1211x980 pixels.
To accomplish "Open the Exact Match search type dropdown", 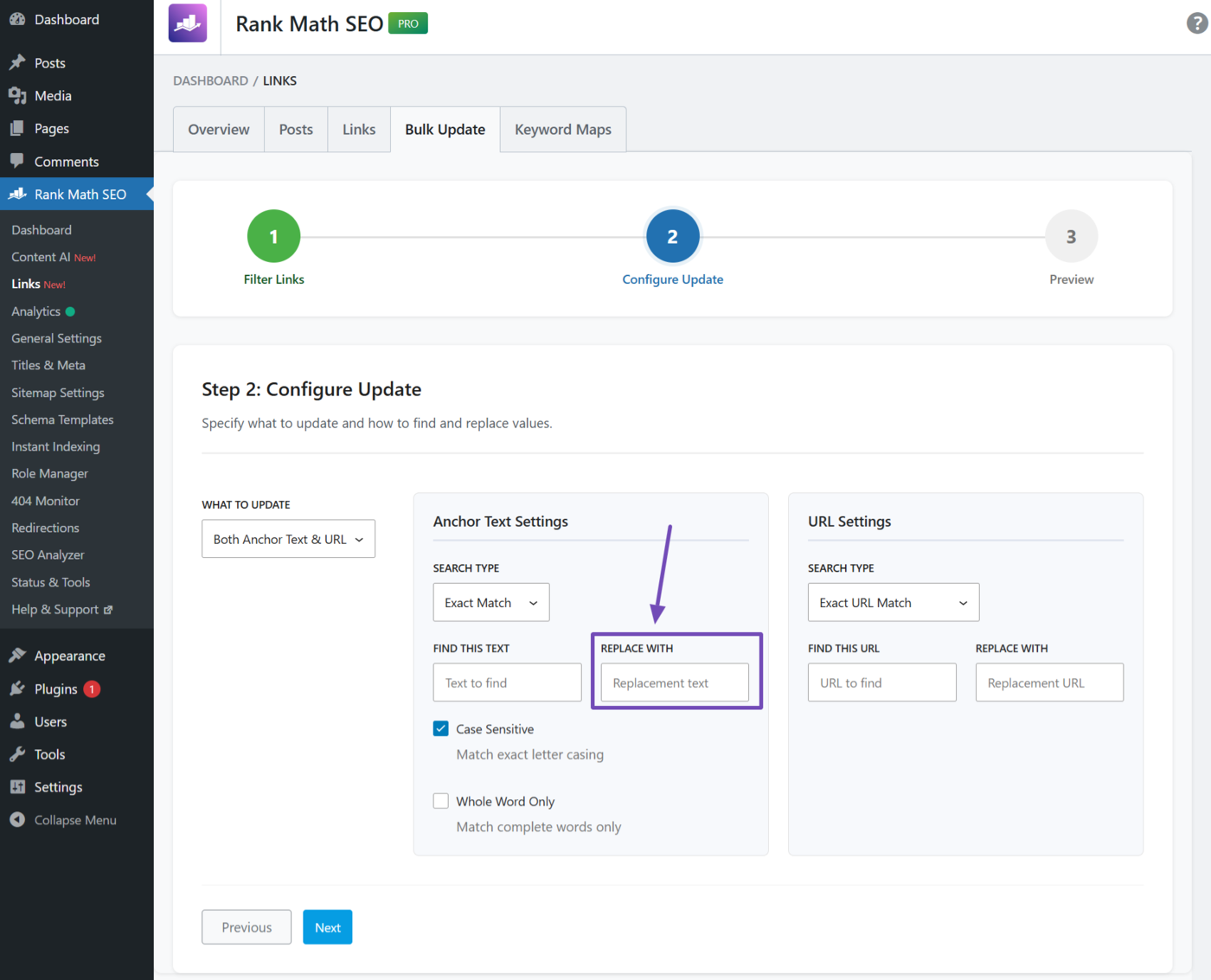I will pyautogui.click(x=490, y=602).
